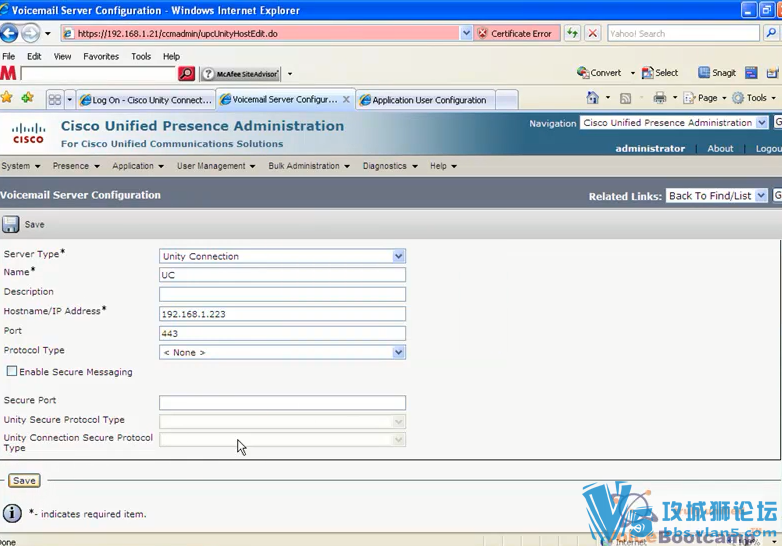Click the Logout link
This screenshot has width=782, height=546.
point(769,148)
